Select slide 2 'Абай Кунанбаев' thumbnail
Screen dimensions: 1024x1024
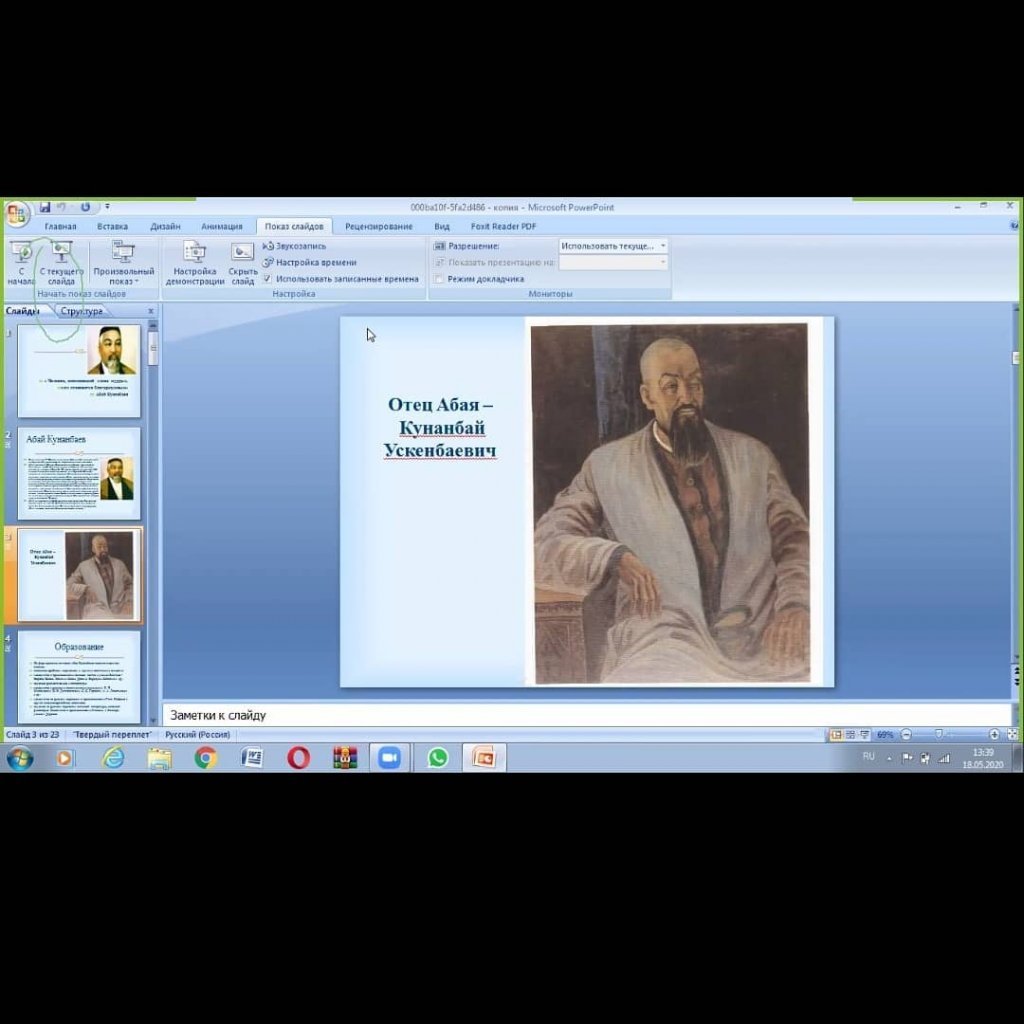pyautogui.click(x=79, y=473)
